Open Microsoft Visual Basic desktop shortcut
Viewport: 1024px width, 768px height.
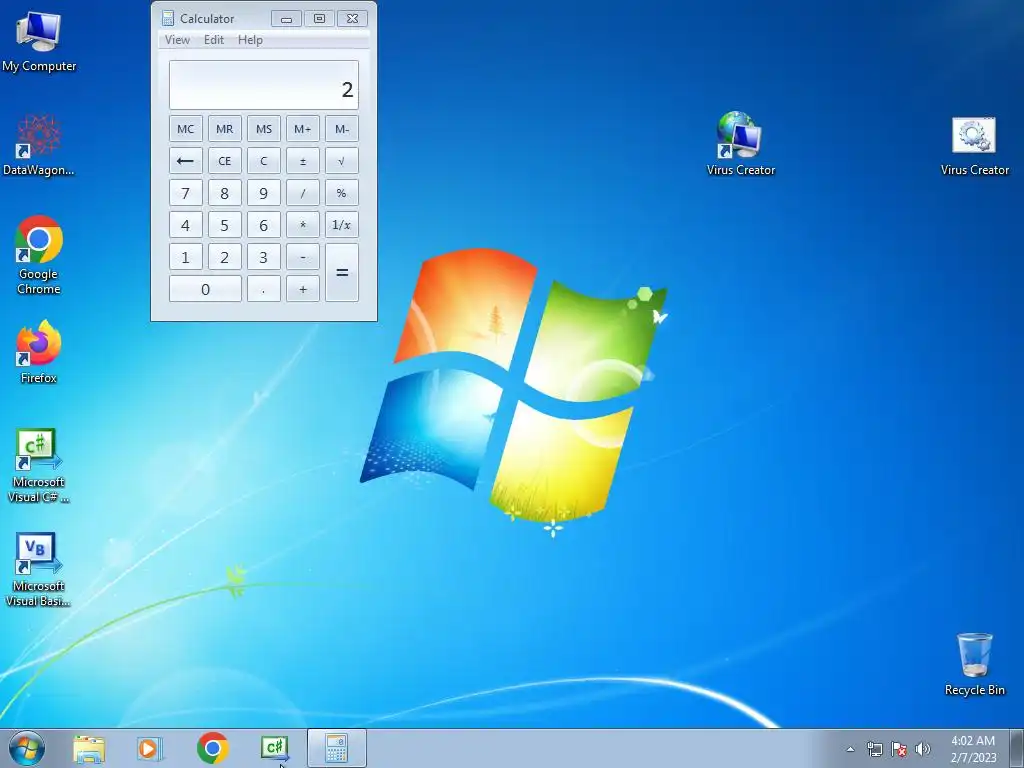[39, 569]
